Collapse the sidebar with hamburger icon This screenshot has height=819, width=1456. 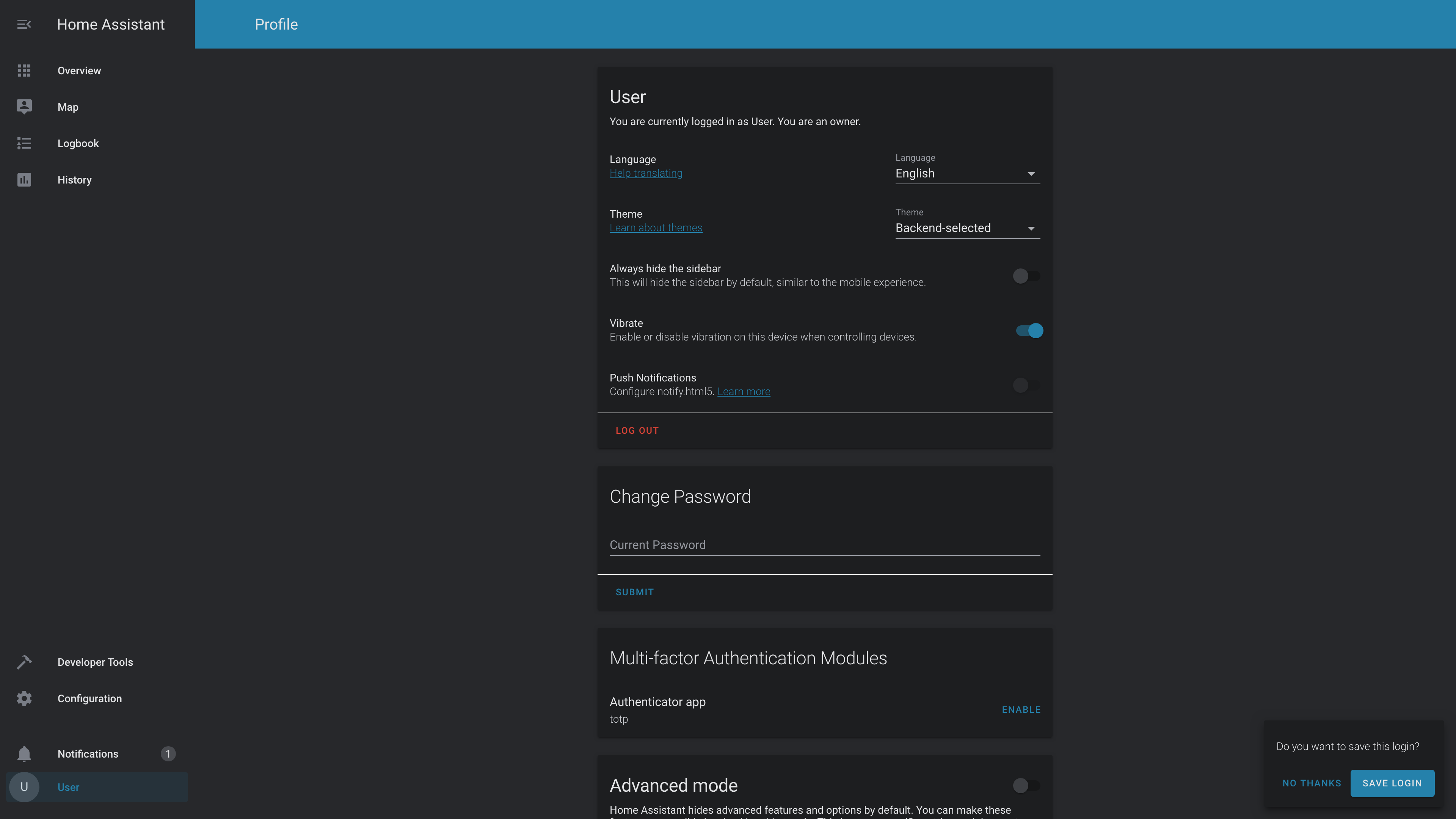[24, 24]
